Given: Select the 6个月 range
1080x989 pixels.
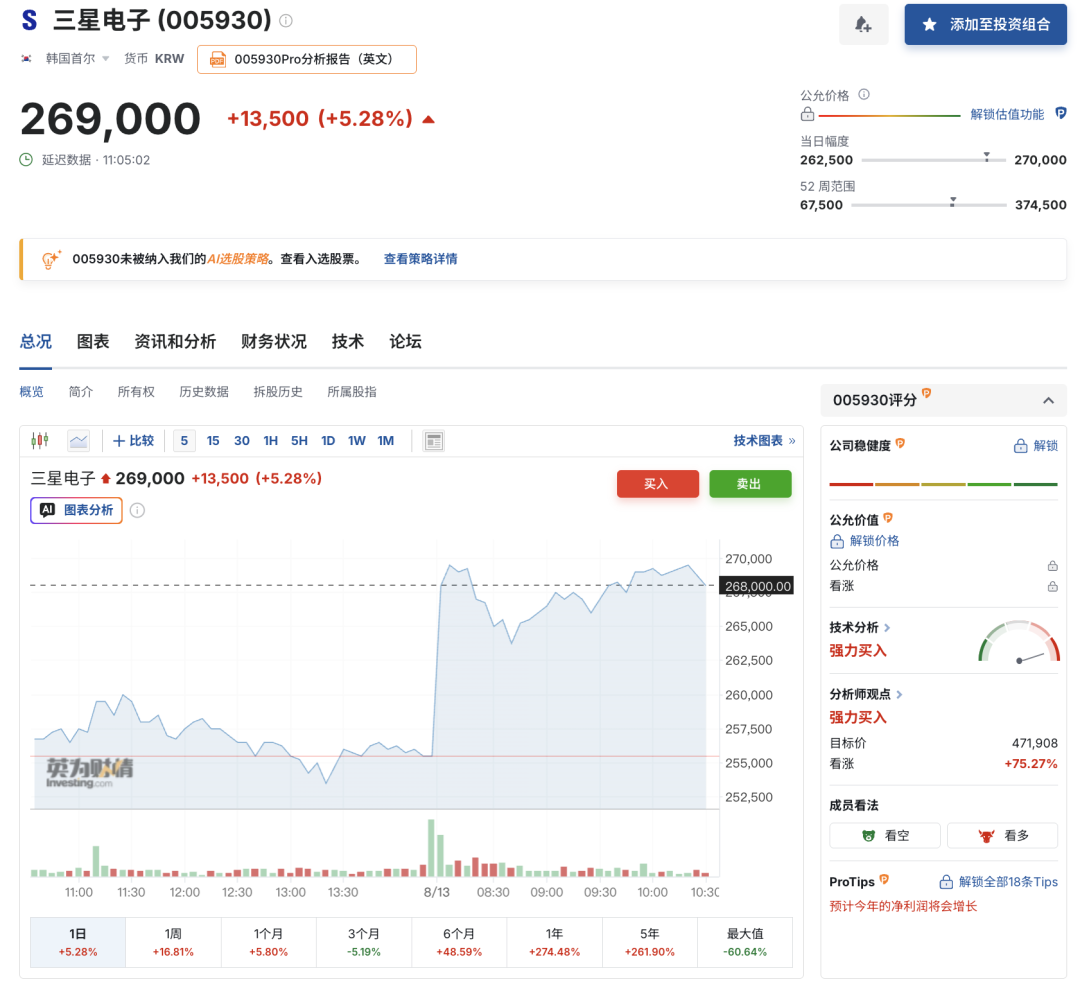Looking at the screenshot, I should tap(459, 942).
